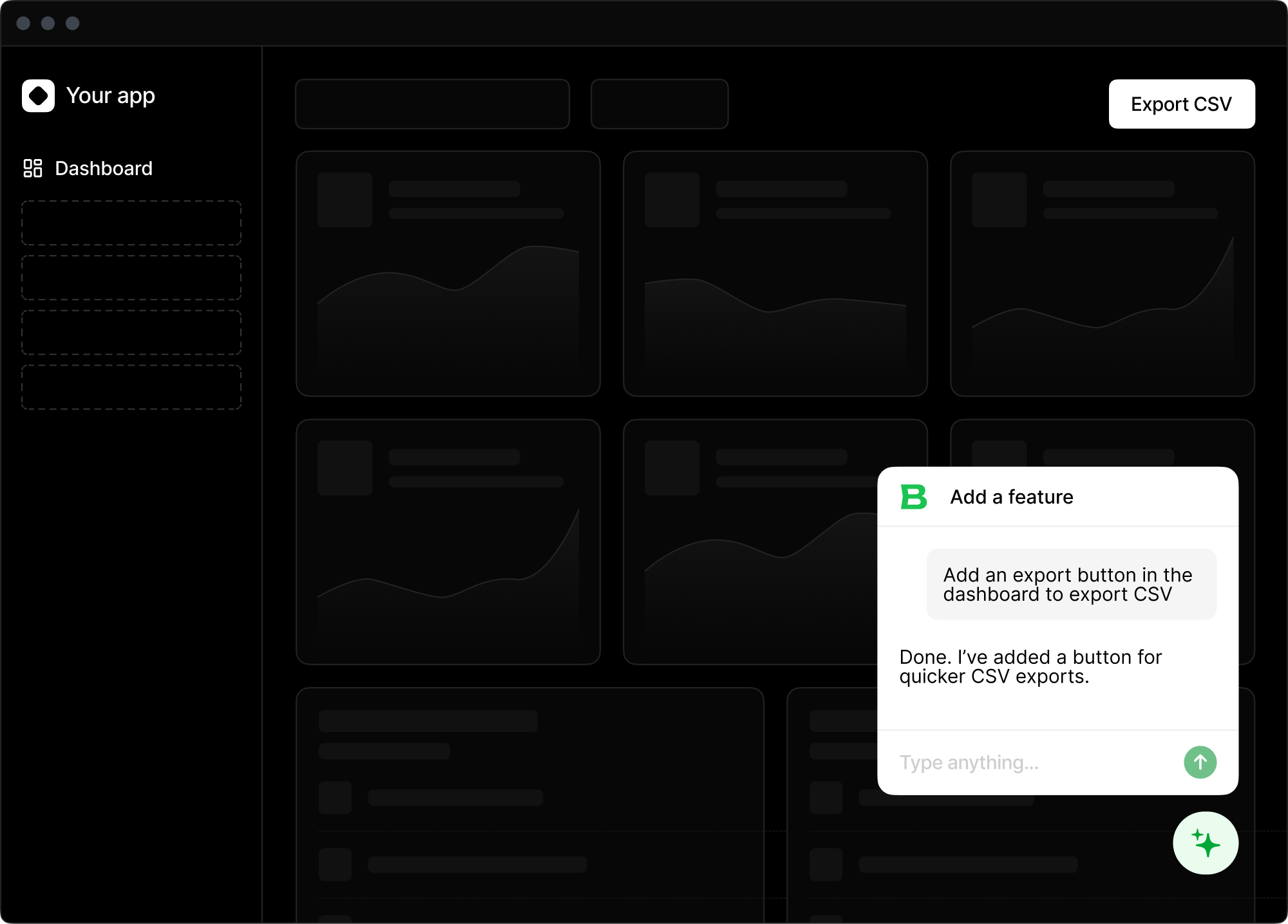Click the Your app title text
This screenshot has height=924, width=1288.
click(x=111, y=95)
